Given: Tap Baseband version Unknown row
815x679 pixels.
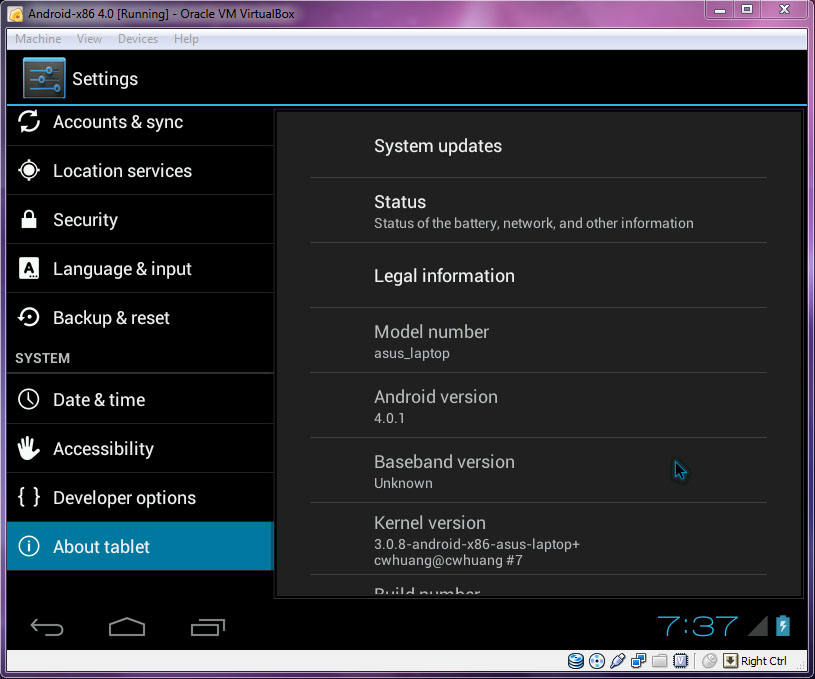Looking at the screenshot, I should click(538, 471).
